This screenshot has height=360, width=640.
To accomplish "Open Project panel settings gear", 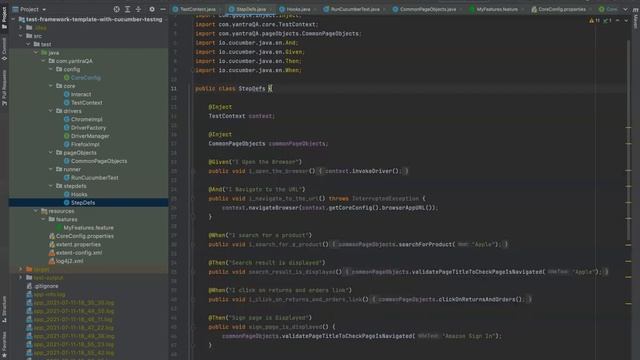I will click(152, 9).
